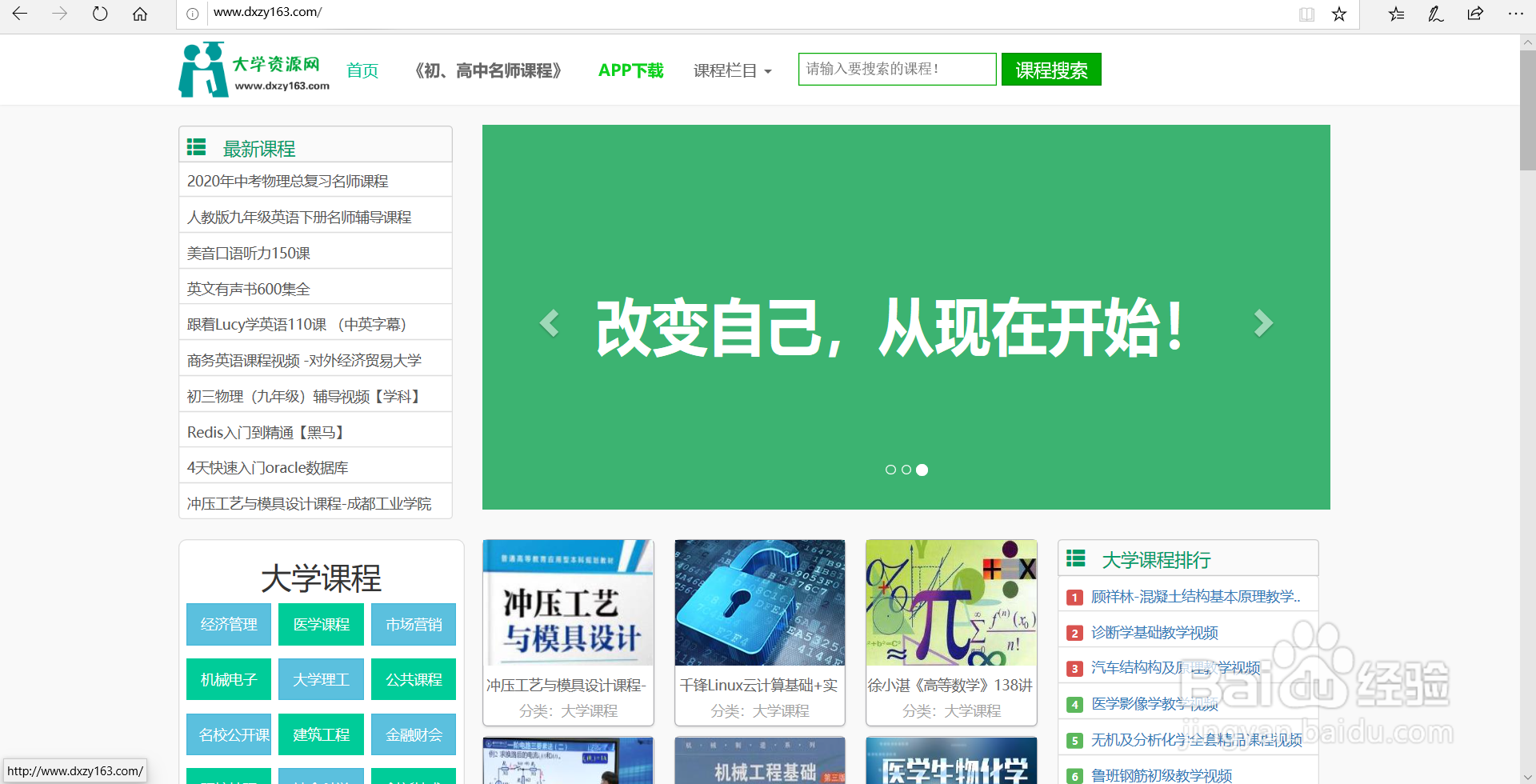Open rank 1 顾祥林-混凝土结构基本原理教学 link

(x=1195, y=597)
